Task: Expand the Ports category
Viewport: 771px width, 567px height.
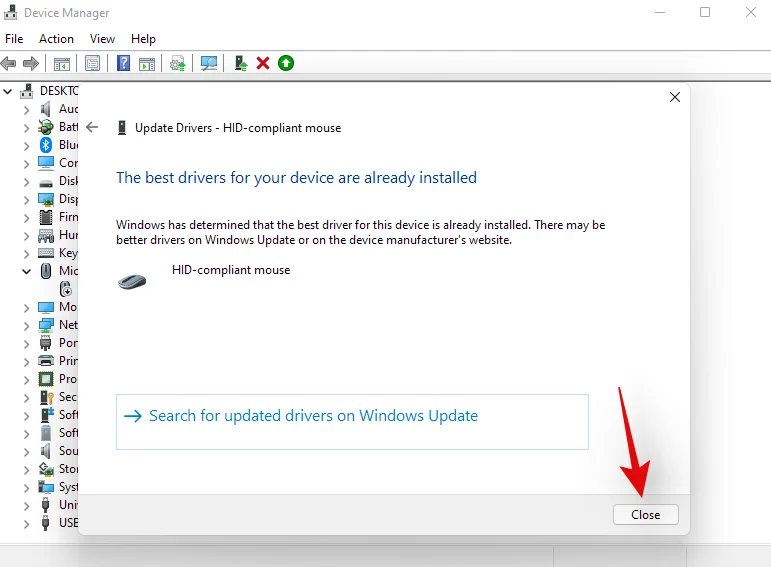Action: pyautogui.click(x=27, y=344)
